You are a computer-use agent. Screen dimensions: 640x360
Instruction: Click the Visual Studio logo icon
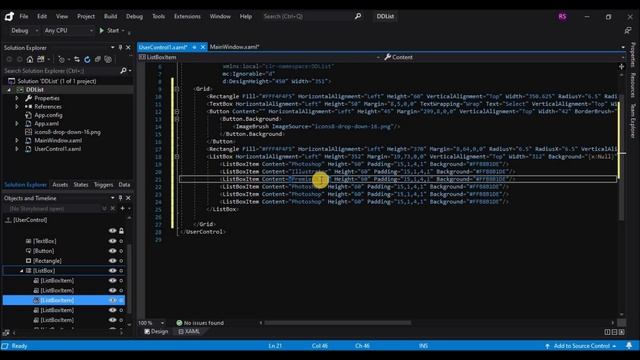point(9,16)
